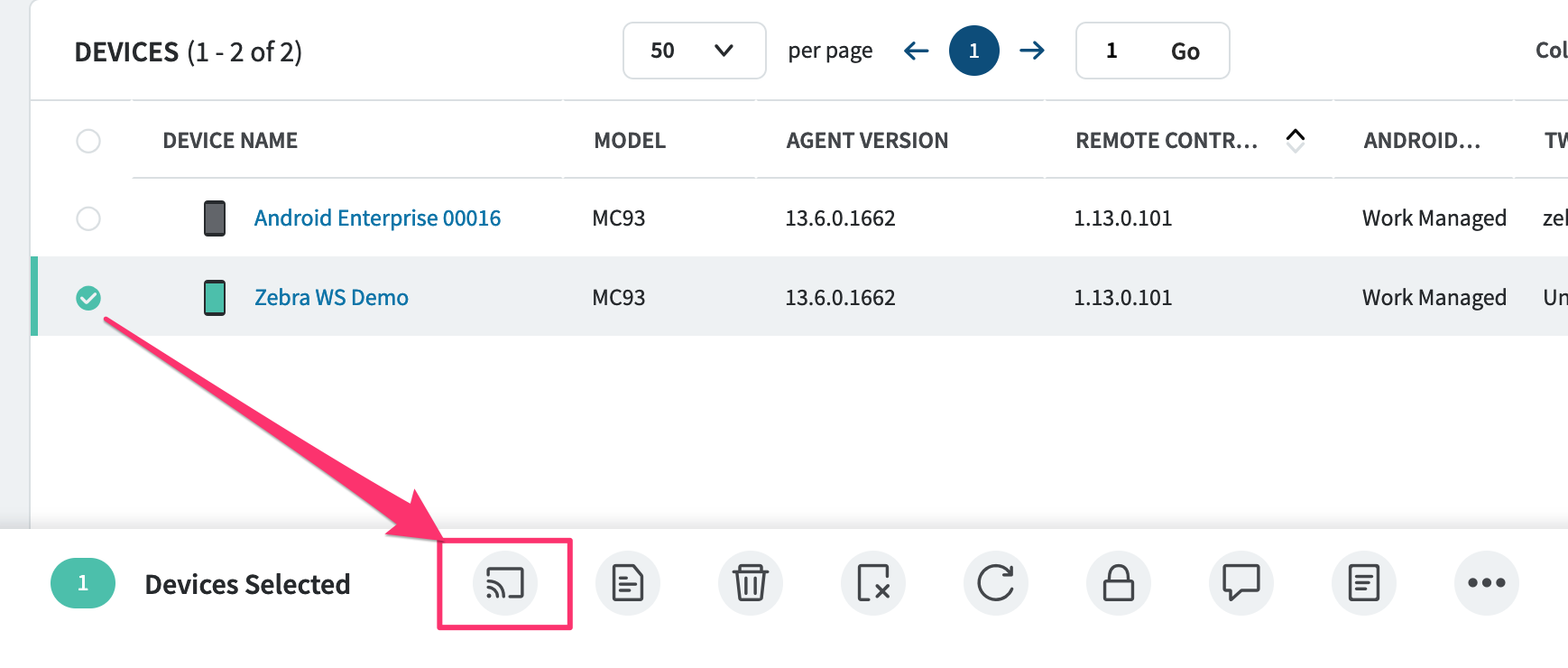Click the trash delete icon
This screenshot has width=1568, height=668.
click(x=750, y=583)
